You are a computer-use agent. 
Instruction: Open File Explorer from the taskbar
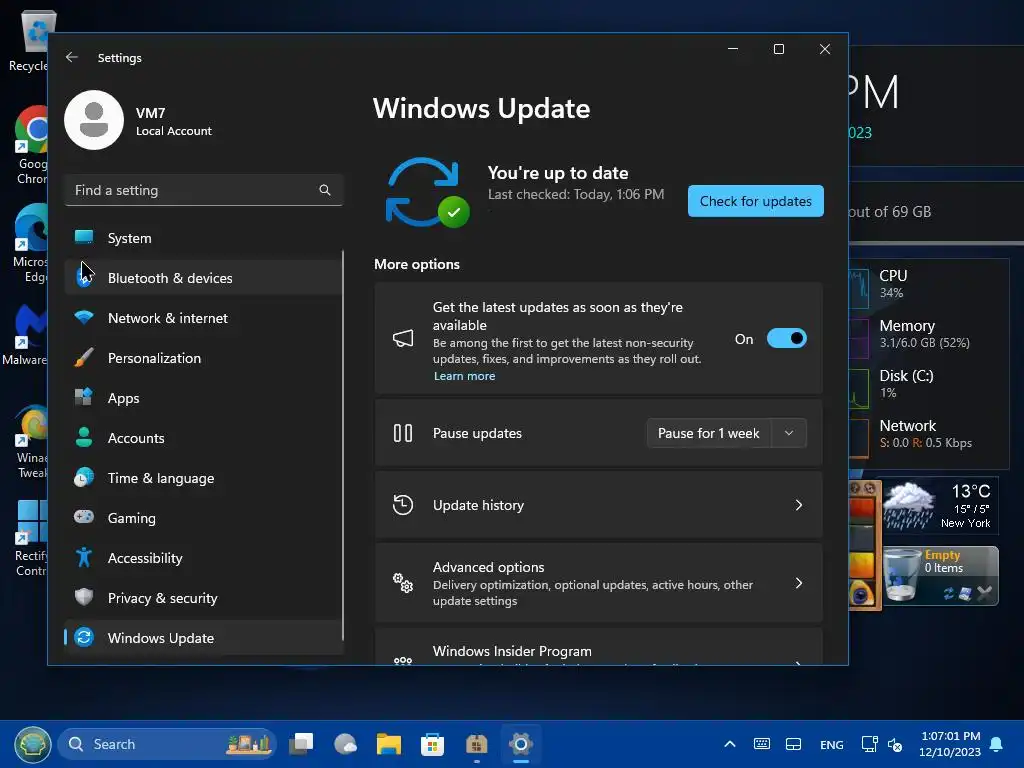389,744
